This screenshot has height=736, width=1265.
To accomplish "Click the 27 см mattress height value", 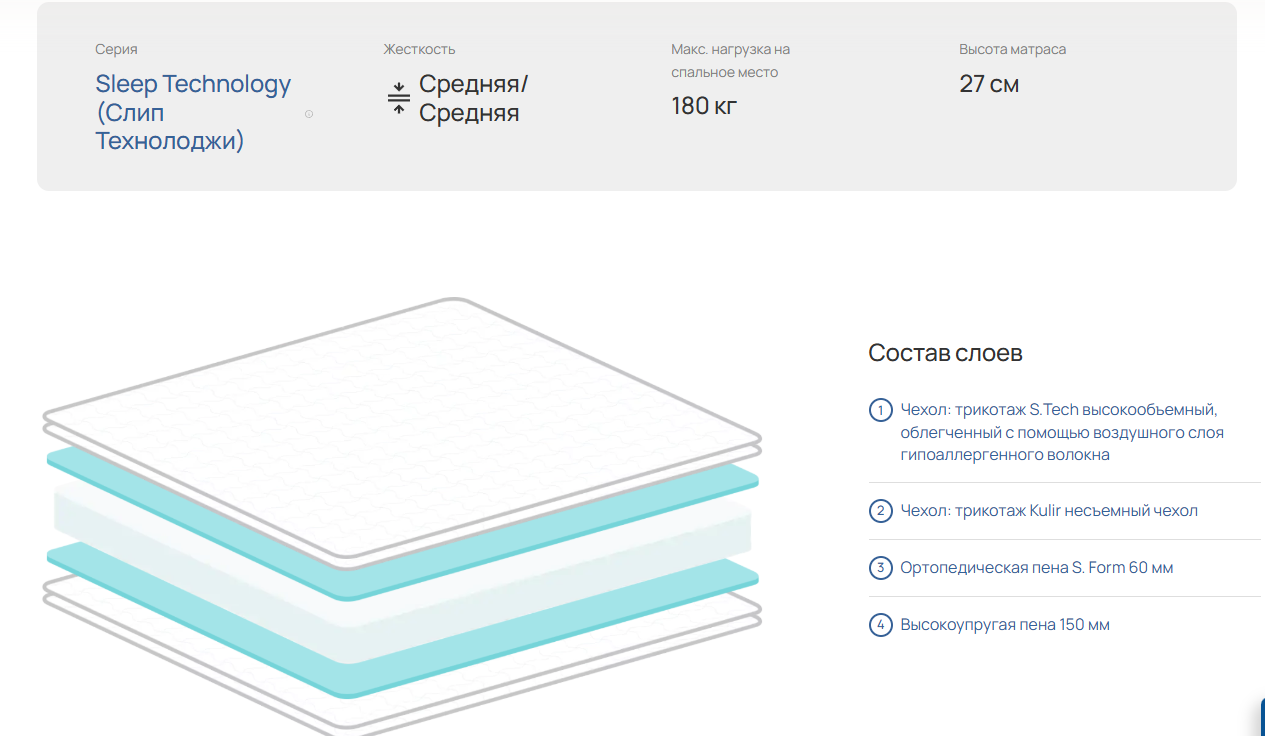I will tap(989, 84).
